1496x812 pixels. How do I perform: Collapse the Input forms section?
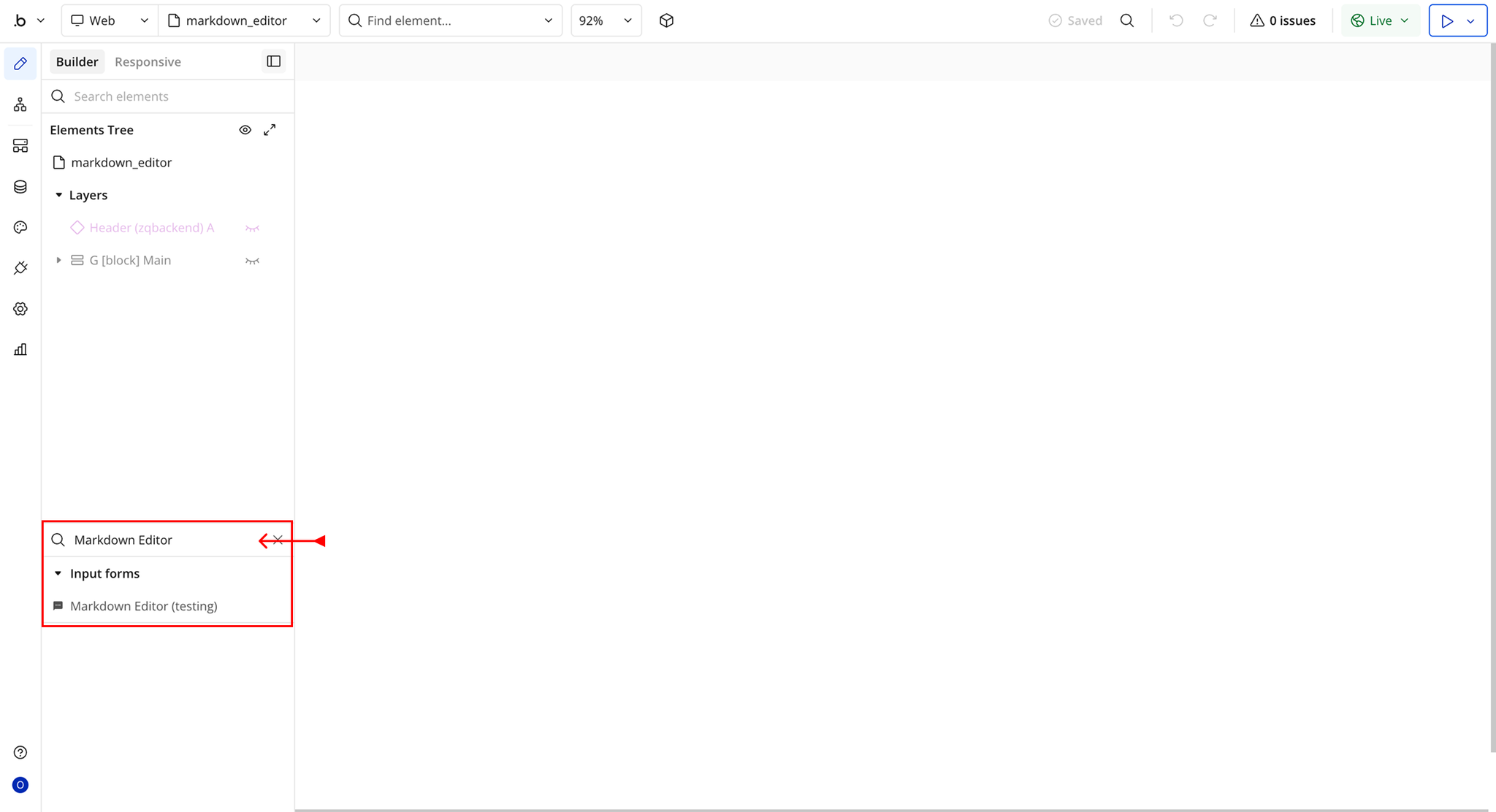(58, 574)
